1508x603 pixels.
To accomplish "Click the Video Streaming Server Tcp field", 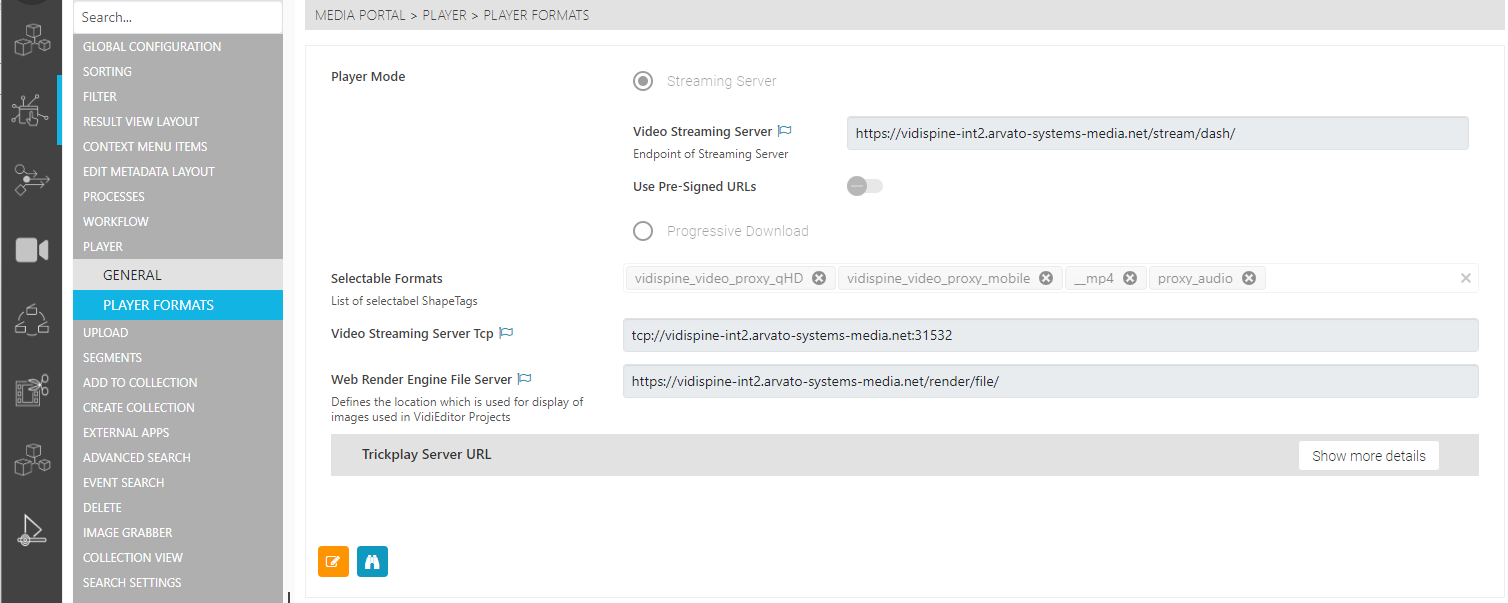I will pos(1050,336).
